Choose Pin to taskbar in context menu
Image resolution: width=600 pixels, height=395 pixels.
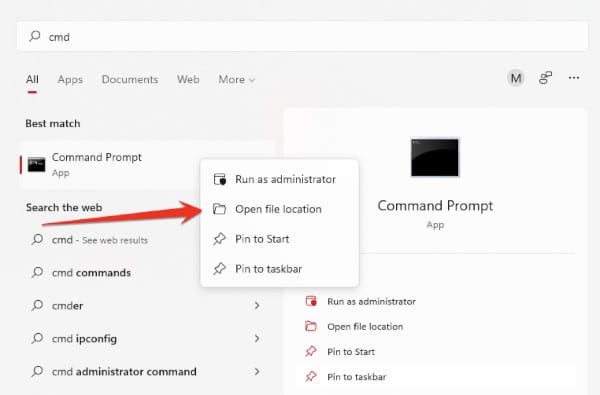pos(279,269)
